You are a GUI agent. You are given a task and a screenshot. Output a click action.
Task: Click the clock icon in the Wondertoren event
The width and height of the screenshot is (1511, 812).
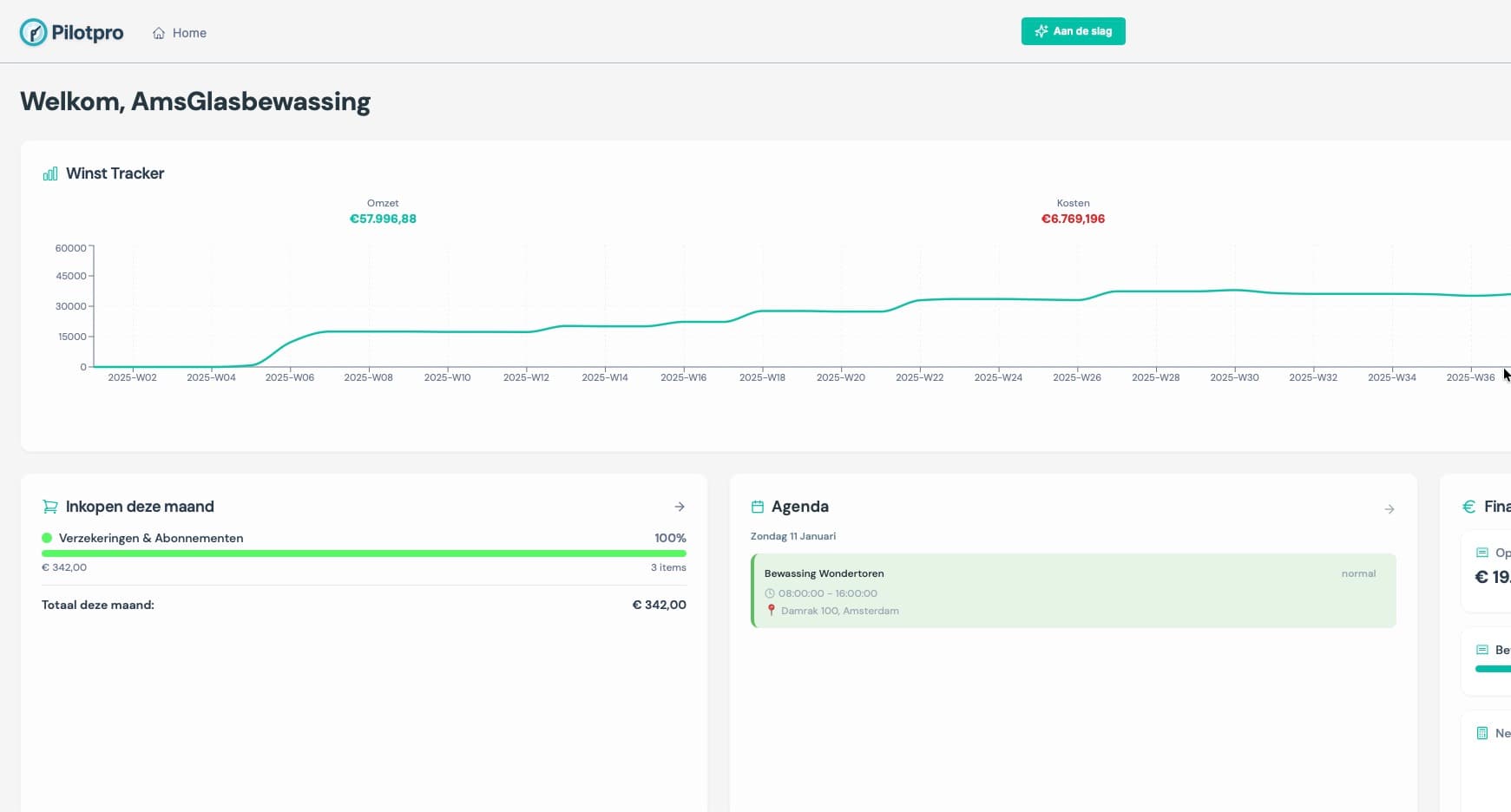coord(769,593)
